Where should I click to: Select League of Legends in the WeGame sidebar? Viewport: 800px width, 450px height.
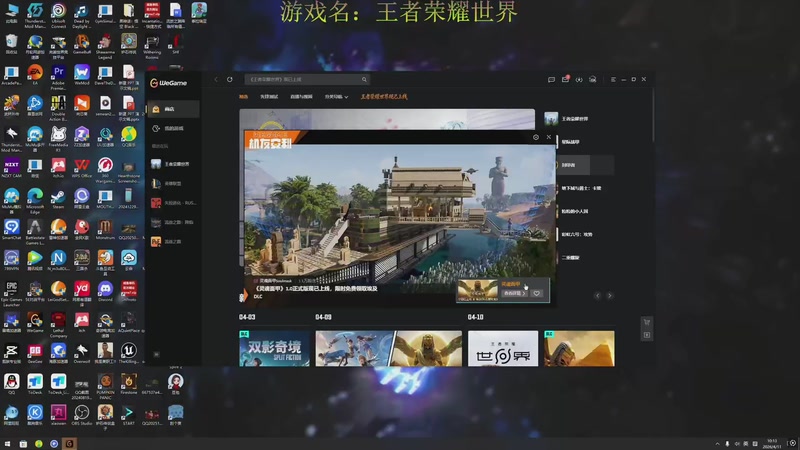tap(173, 183)
